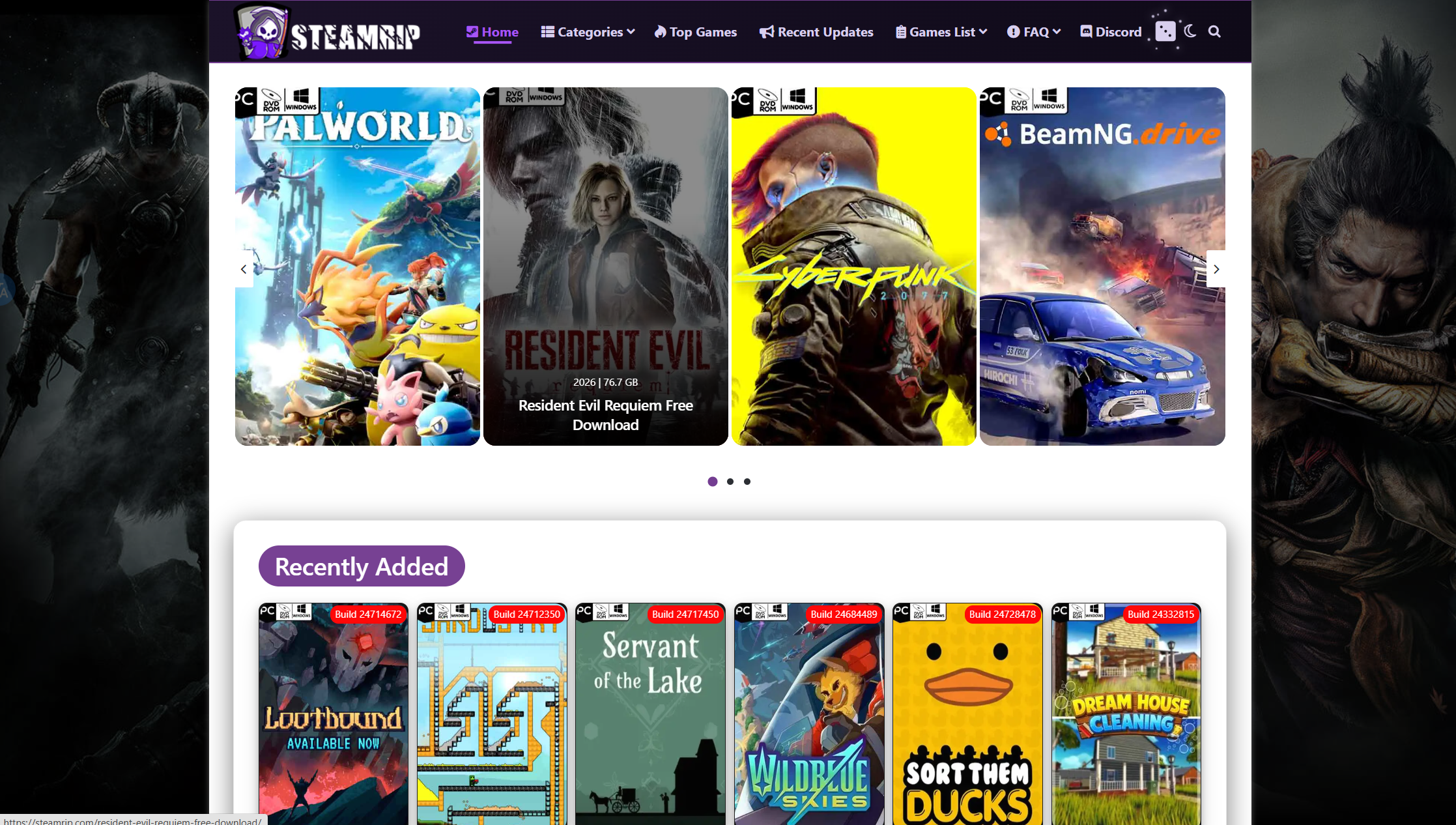Open the Palworld featured slide
Image resolution: width=1456 pixels, height=825 pixels.
(358, 267)
